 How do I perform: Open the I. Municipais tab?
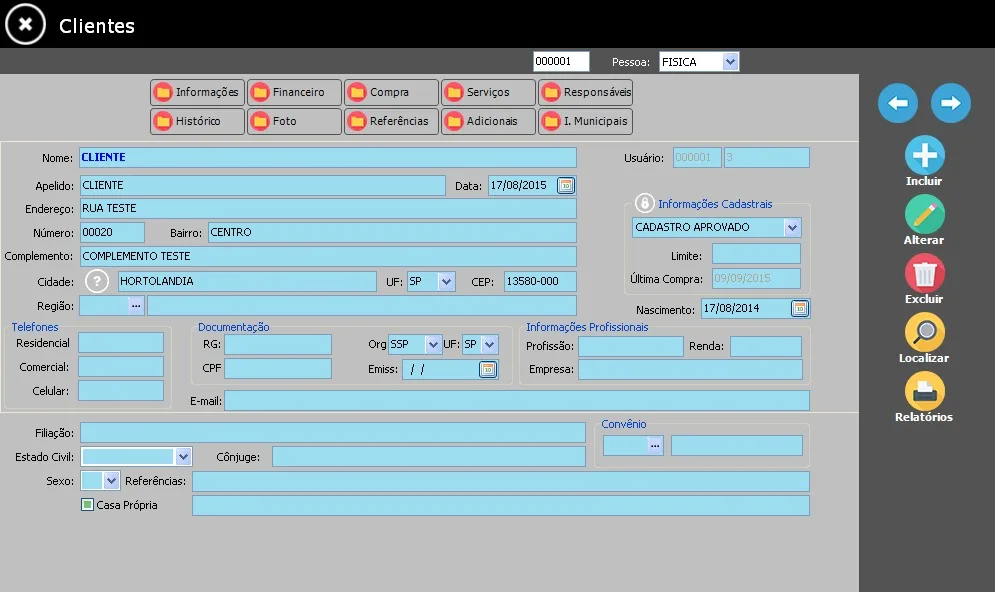(586, 121)
